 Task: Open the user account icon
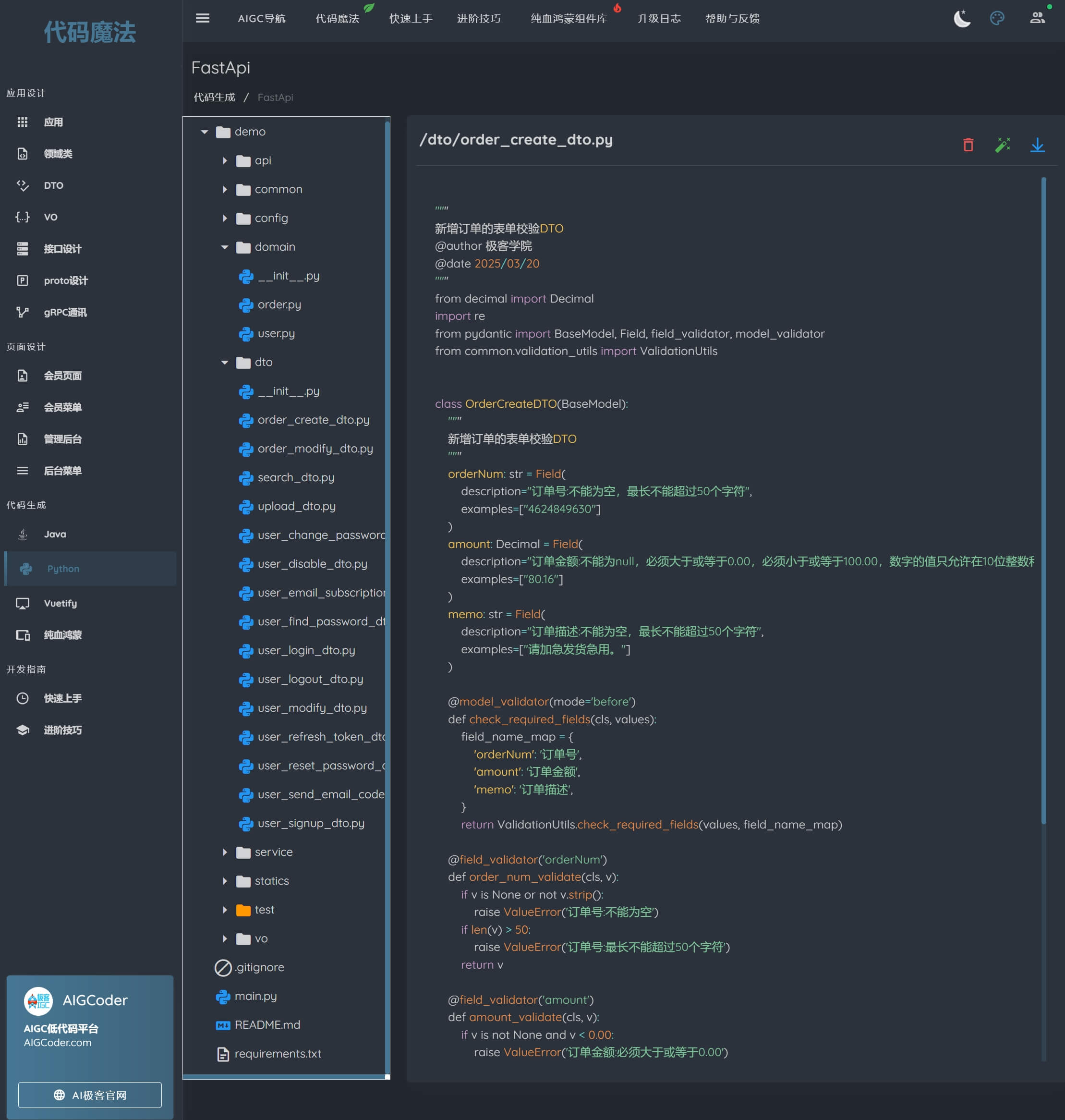(x=1037, y=18)
